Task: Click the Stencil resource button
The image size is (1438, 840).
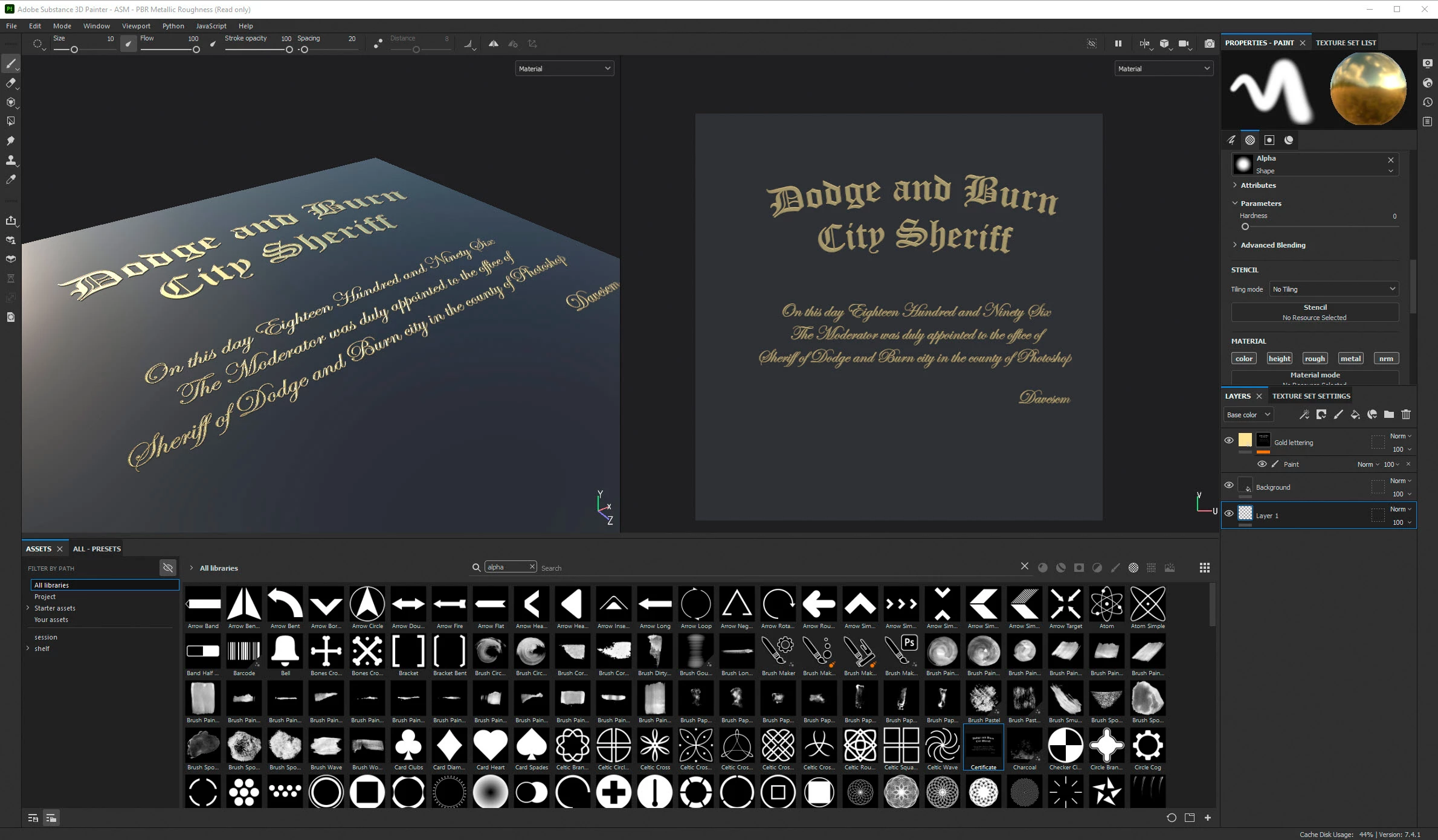Action: pos(1315,312)
